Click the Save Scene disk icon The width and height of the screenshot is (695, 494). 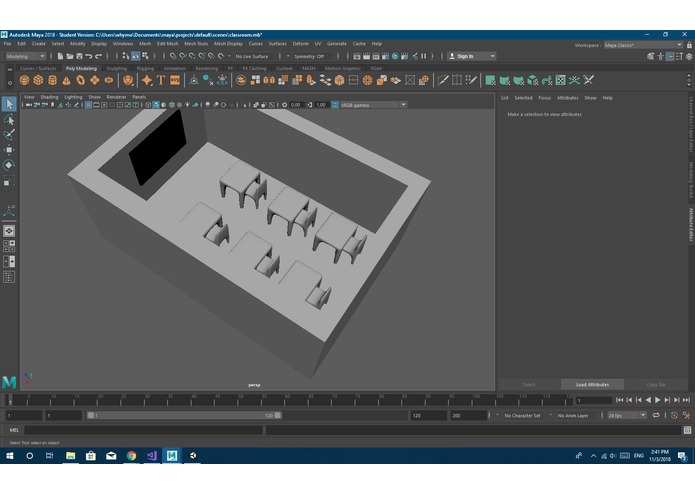[x=79, y=56]
